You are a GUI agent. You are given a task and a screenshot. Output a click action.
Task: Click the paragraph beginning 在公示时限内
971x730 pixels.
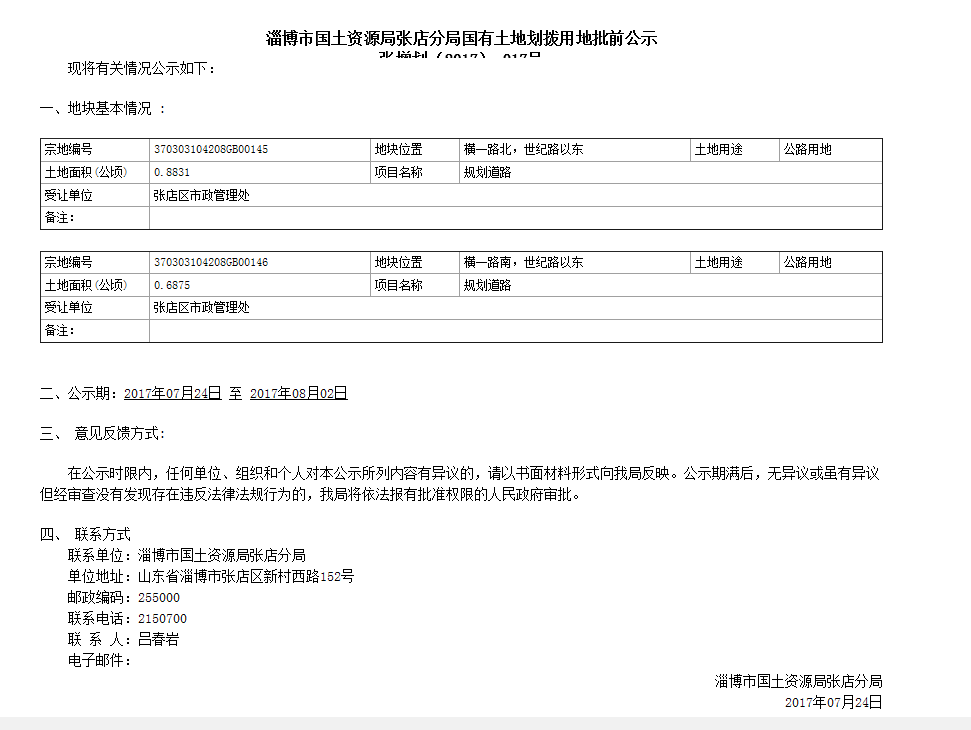click(x=459, y=484)
